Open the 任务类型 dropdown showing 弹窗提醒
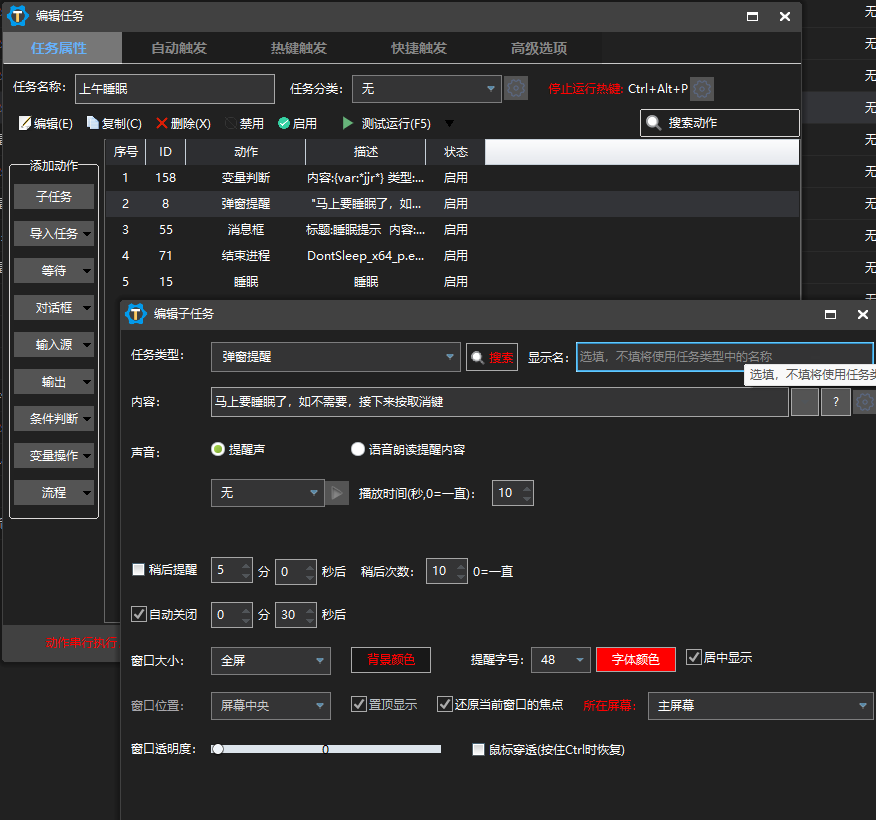The image size is (876, 820). (335, 357)
